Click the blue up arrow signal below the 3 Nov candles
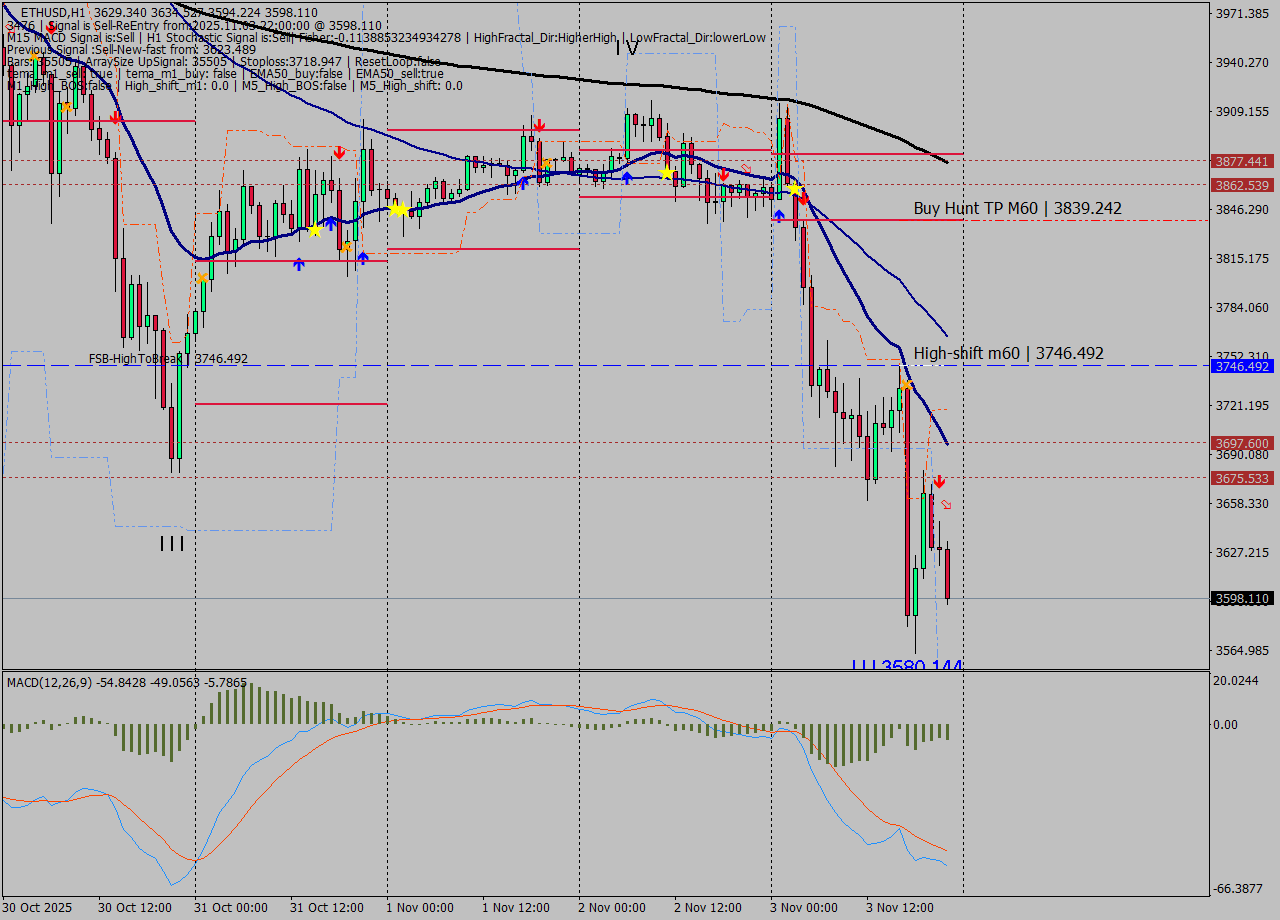 click(778, 214)
